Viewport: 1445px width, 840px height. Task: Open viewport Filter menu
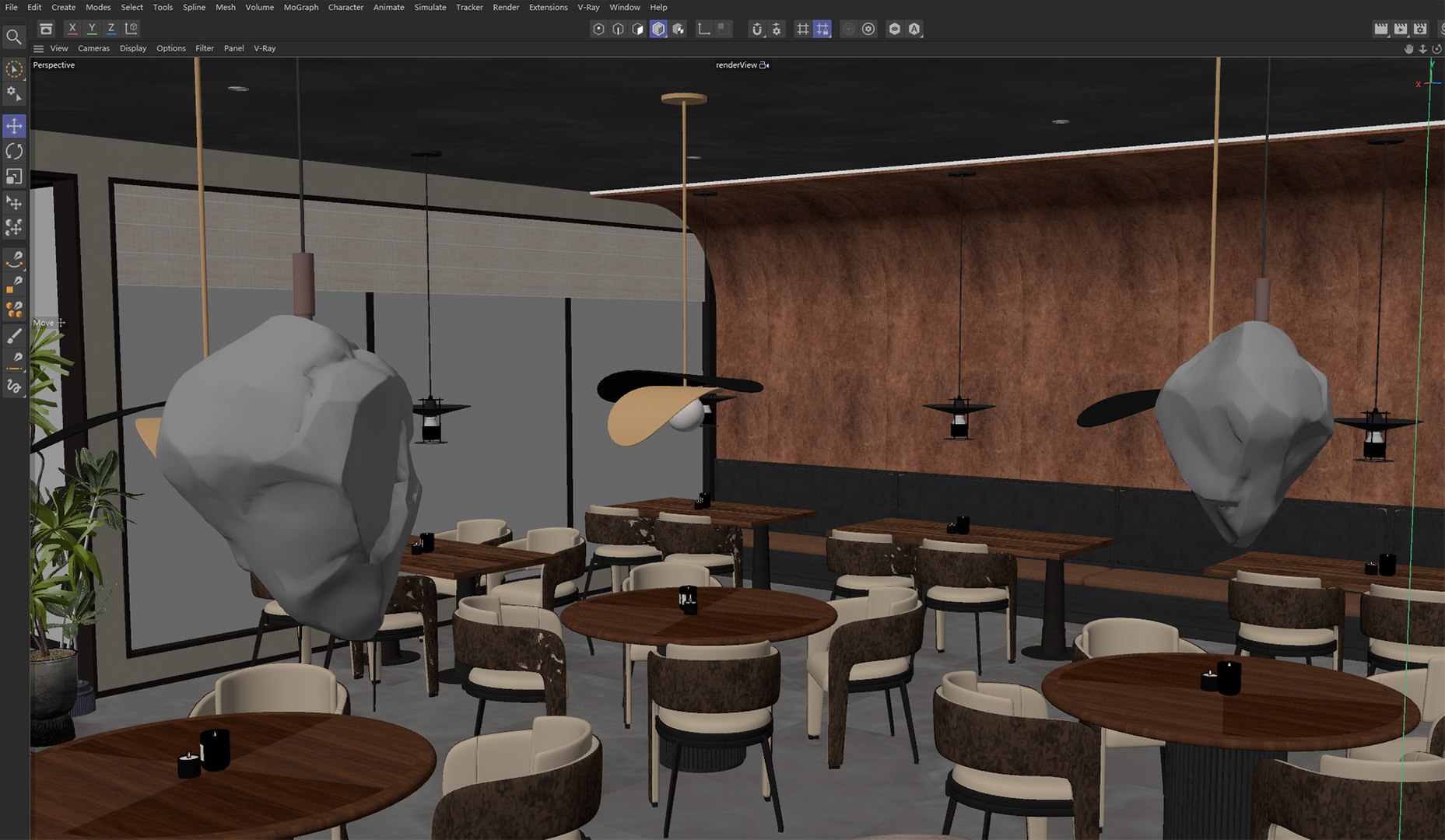tap(205, 48)
